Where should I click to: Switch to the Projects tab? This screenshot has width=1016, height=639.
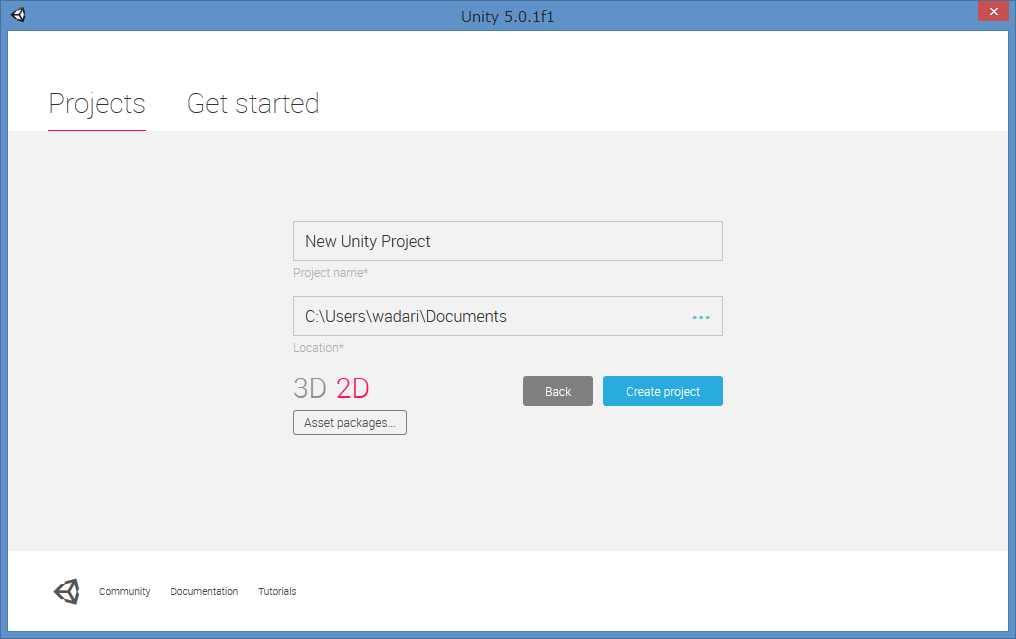(x=97, y=104)
